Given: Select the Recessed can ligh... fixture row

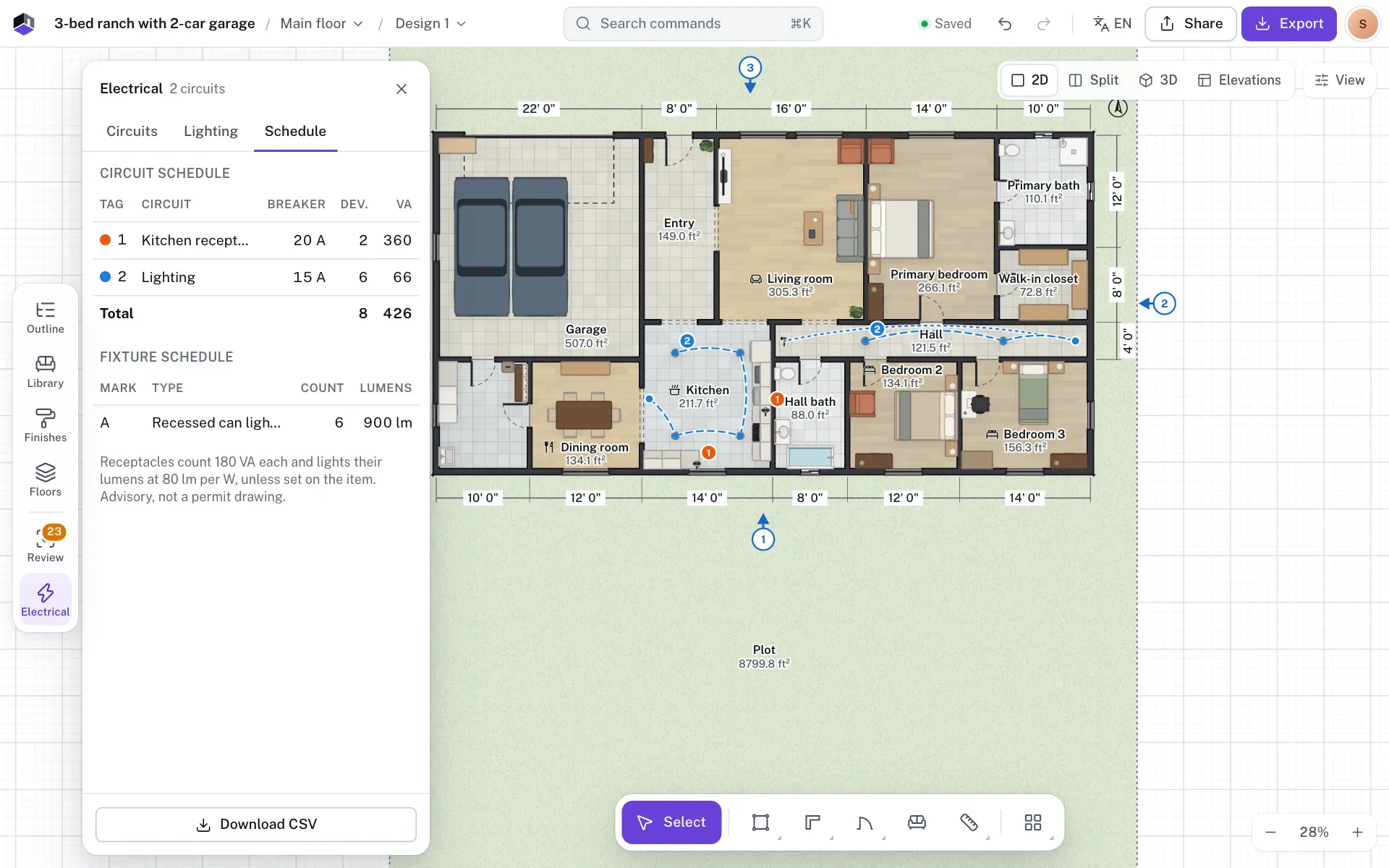Looking at the screenshot, I should point(256,423).
